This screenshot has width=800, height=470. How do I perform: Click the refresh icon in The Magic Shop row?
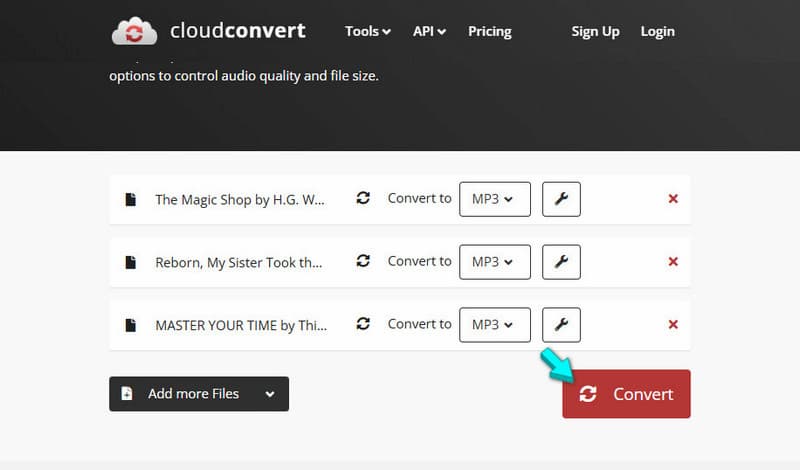363,198
